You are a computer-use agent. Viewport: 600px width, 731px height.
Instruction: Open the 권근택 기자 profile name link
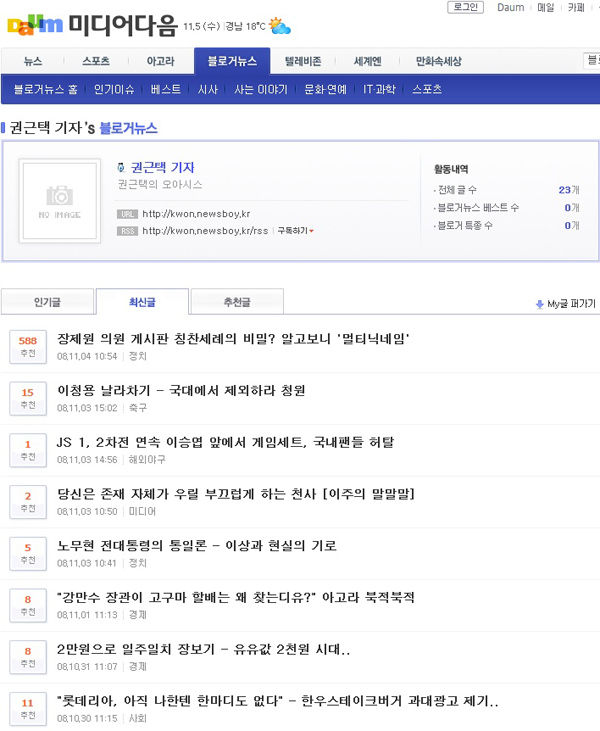point(163,167)
